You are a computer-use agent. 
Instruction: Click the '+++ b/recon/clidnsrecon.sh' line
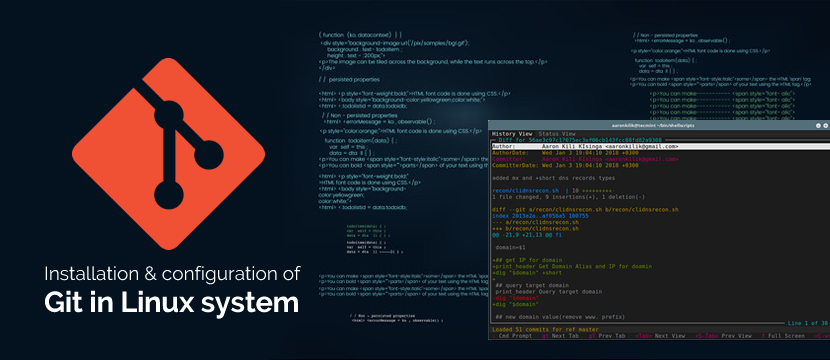click(x=535, y=229)
